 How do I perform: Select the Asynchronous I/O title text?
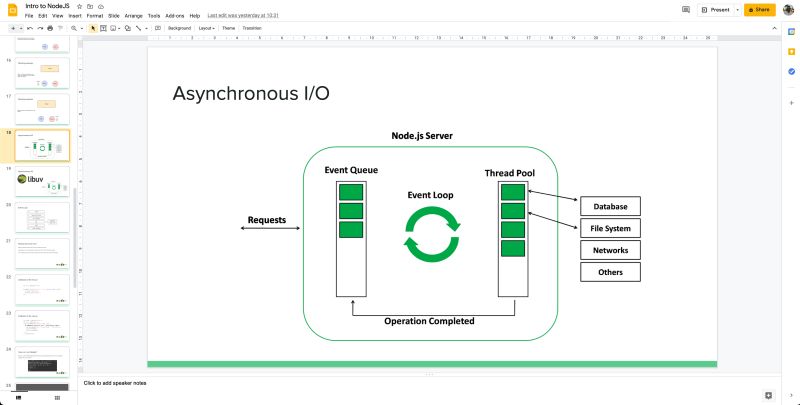[x=251, y=94]
